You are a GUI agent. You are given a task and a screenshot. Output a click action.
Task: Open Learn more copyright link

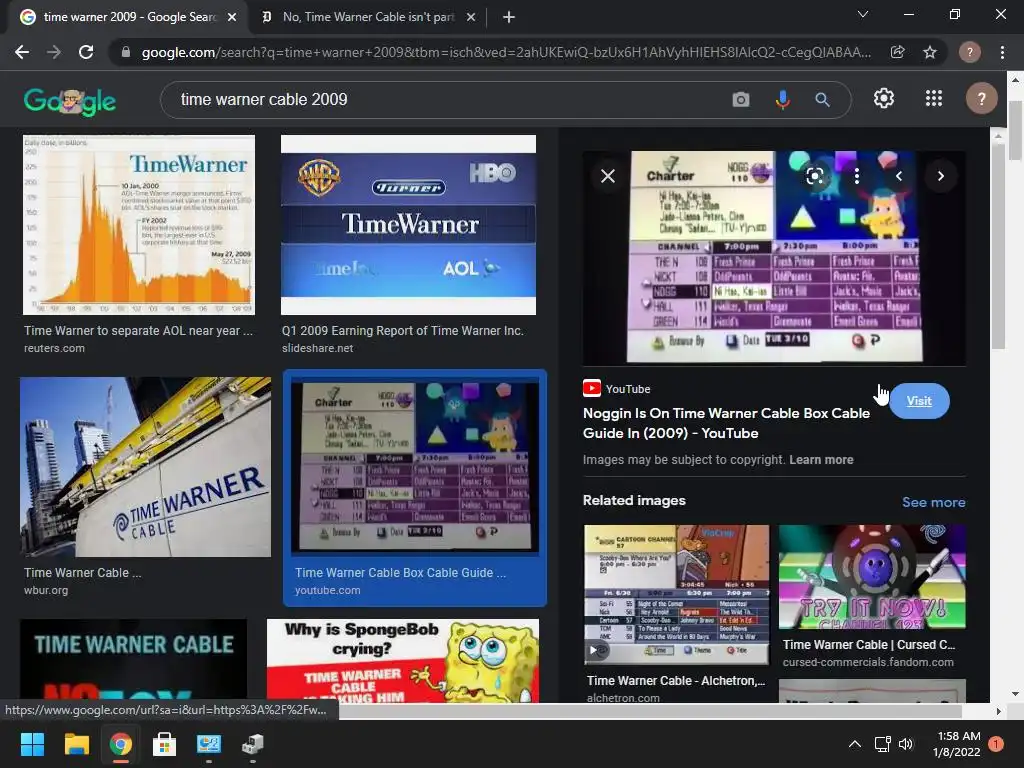pos(821,460)
